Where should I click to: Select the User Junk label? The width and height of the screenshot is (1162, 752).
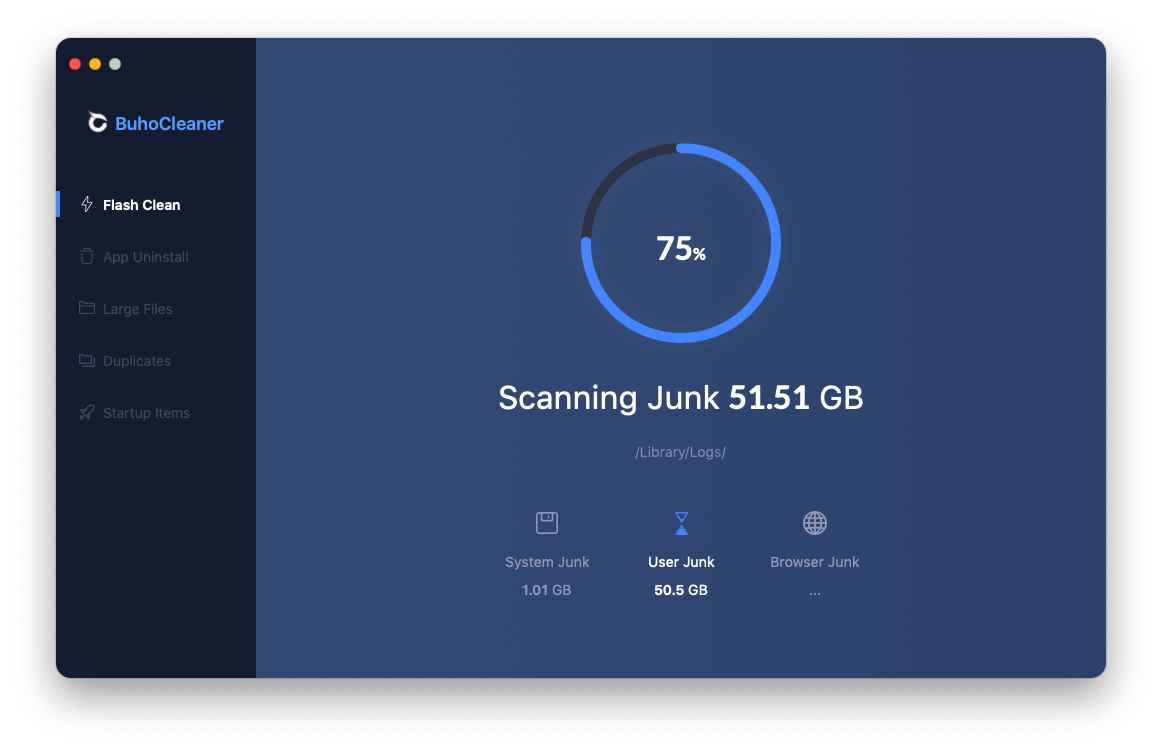coord(681,562)
